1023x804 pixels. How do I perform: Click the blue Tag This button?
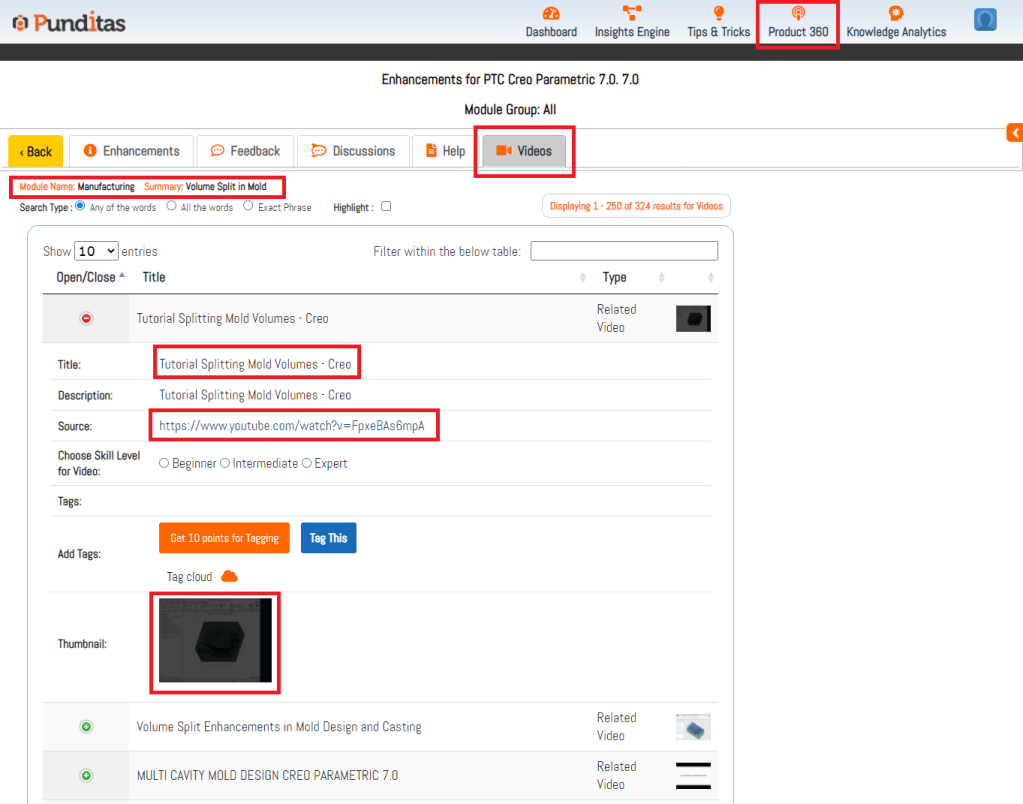pos(328,538)
